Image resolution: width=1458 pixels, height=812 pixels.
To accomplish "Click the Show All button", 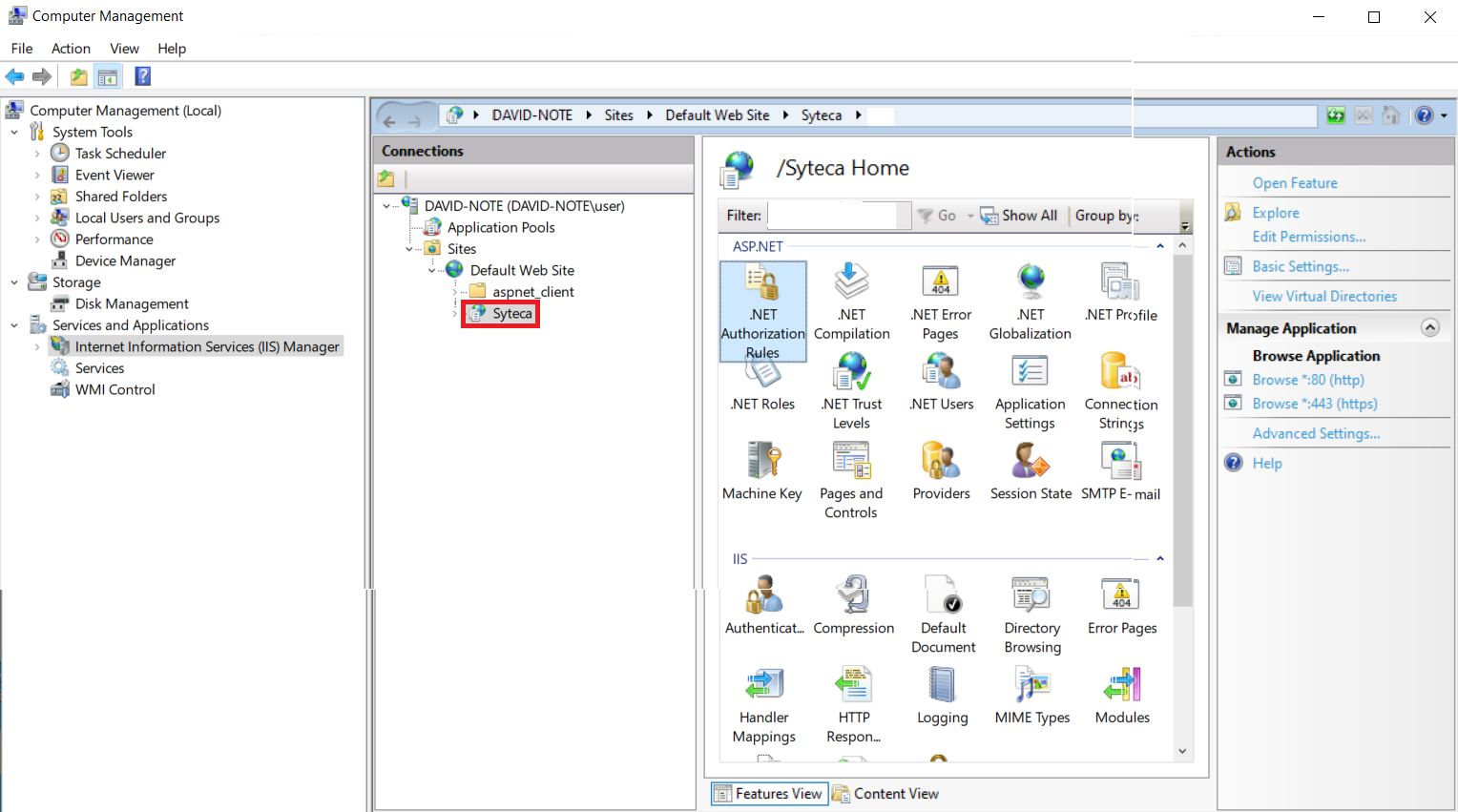I will 1019,216.
